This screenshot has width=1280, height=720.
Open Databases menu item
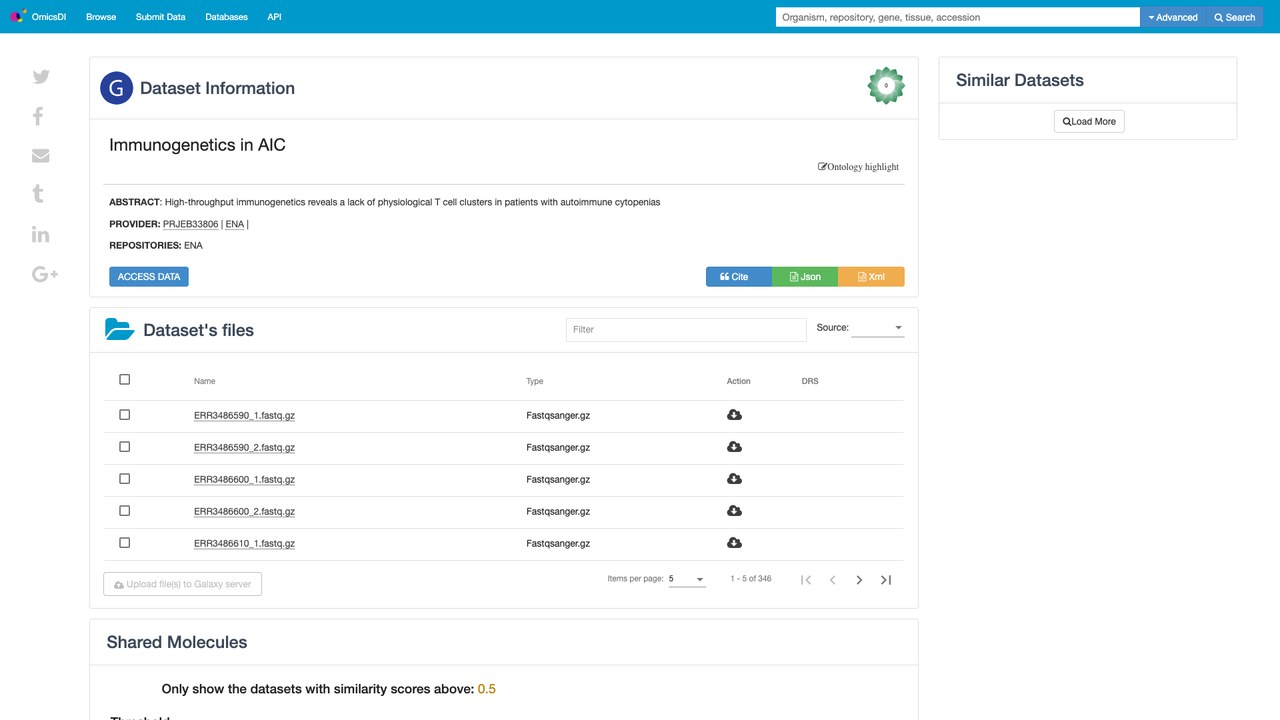[226, 17]
